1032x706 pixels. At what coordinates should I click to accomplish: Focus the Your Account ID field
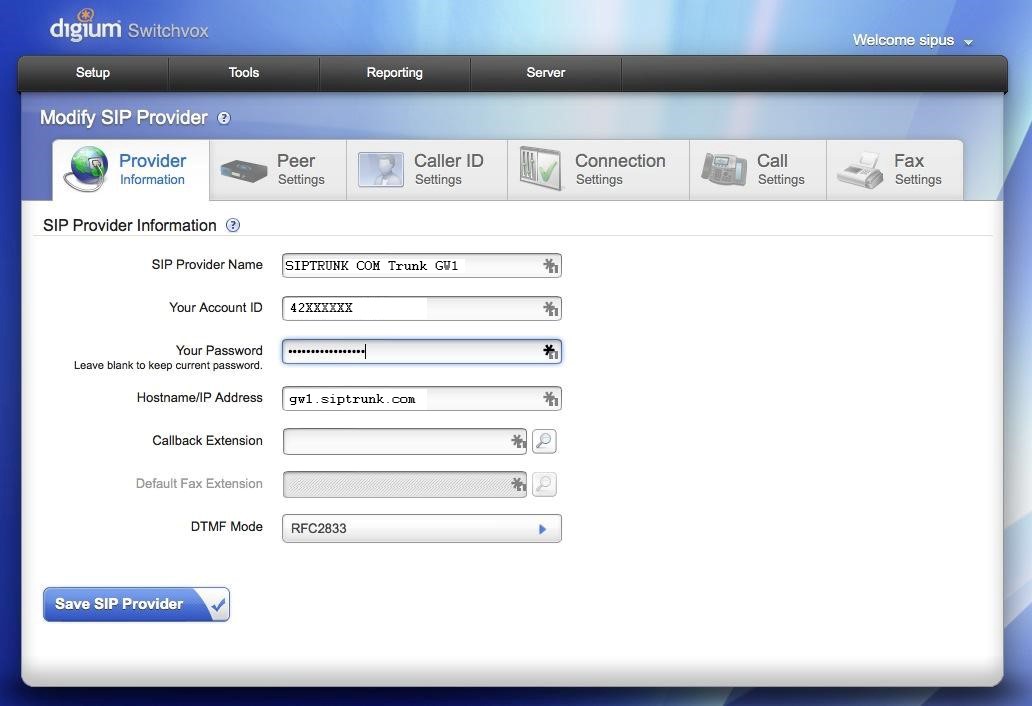[422, 309]
